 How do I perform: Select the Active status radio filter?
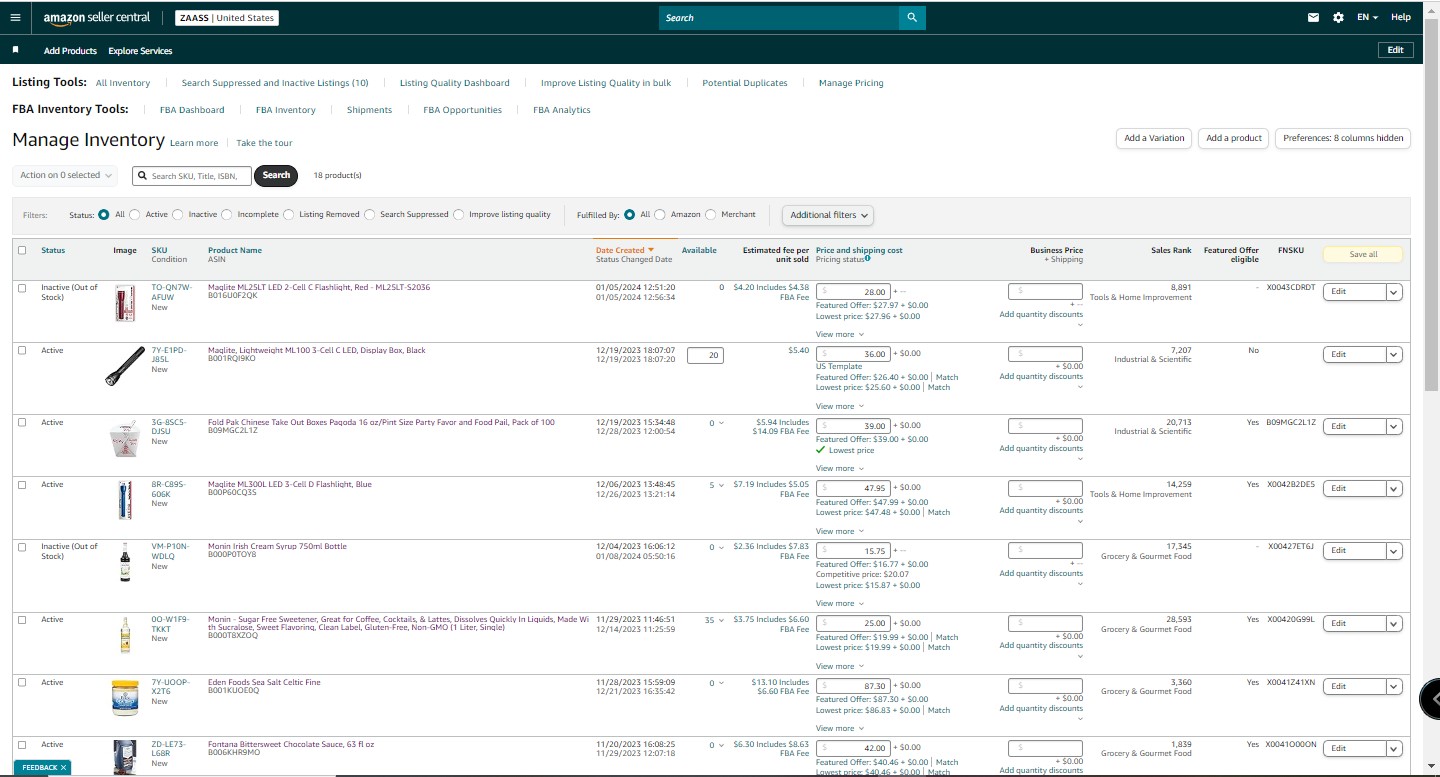pyautogui.click(x=136, y=214)
